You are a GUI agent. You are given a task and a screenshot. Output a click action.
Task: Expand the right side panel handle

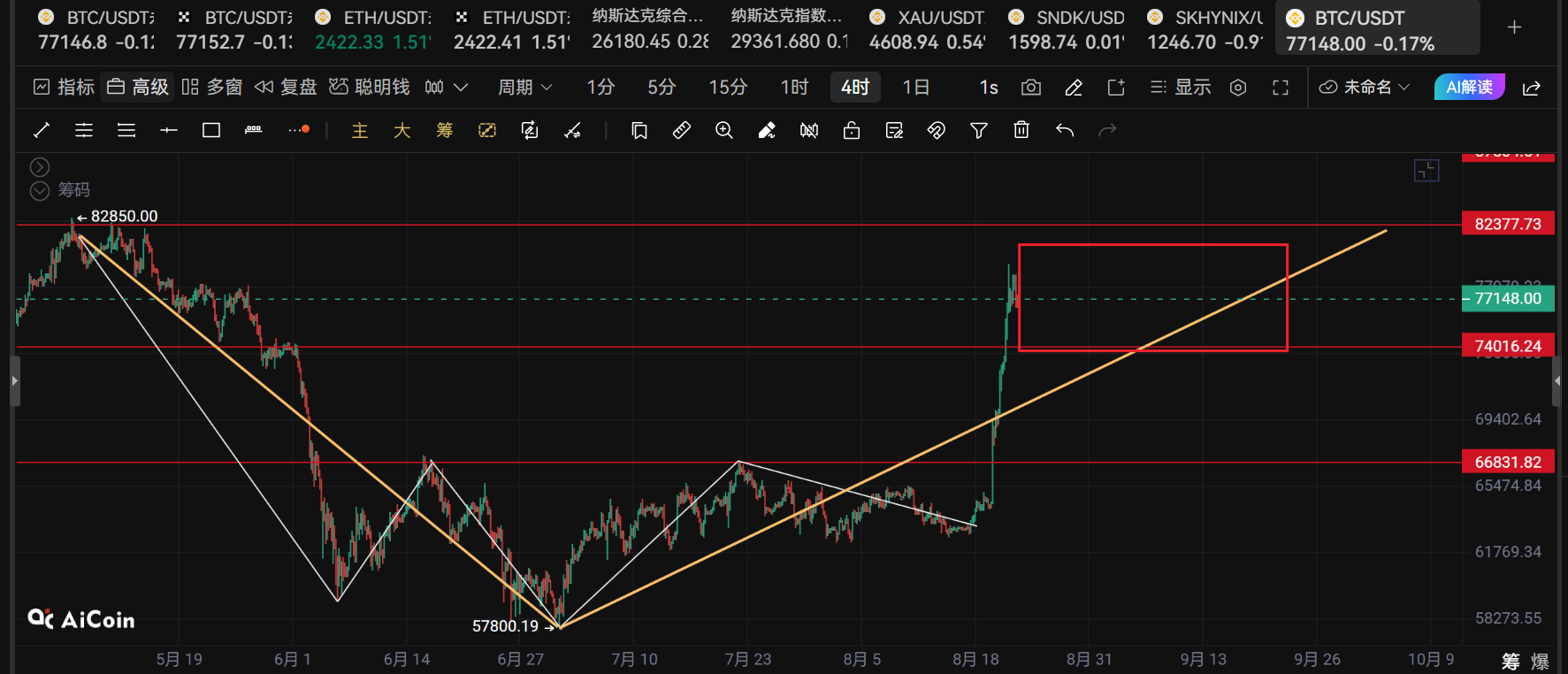click(1557, 381)
